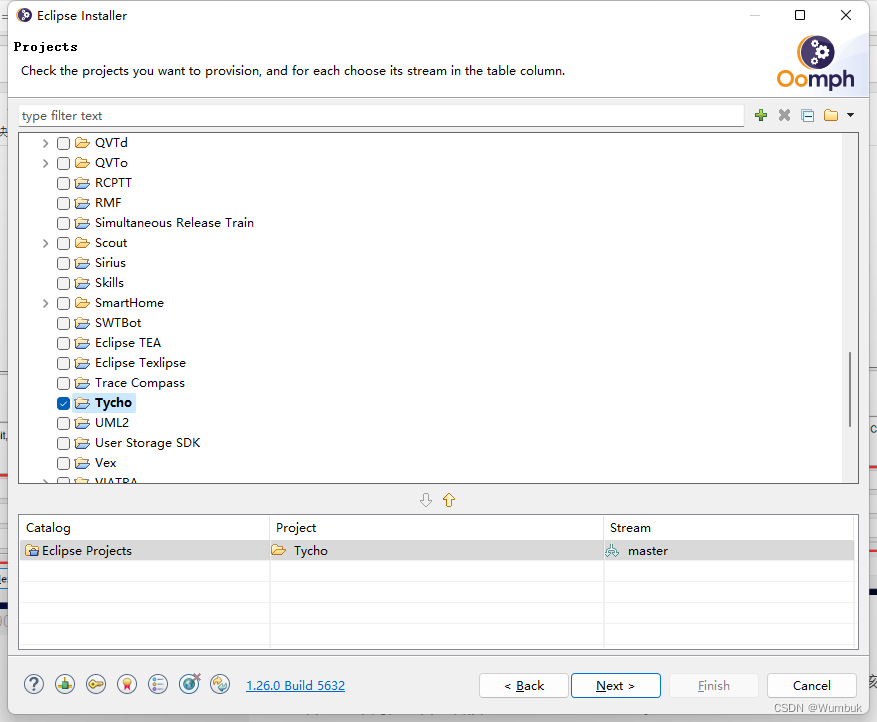This screenshot has height=722, width=877.
Task: Click the Back button
Action: click(x=524, y=686)
